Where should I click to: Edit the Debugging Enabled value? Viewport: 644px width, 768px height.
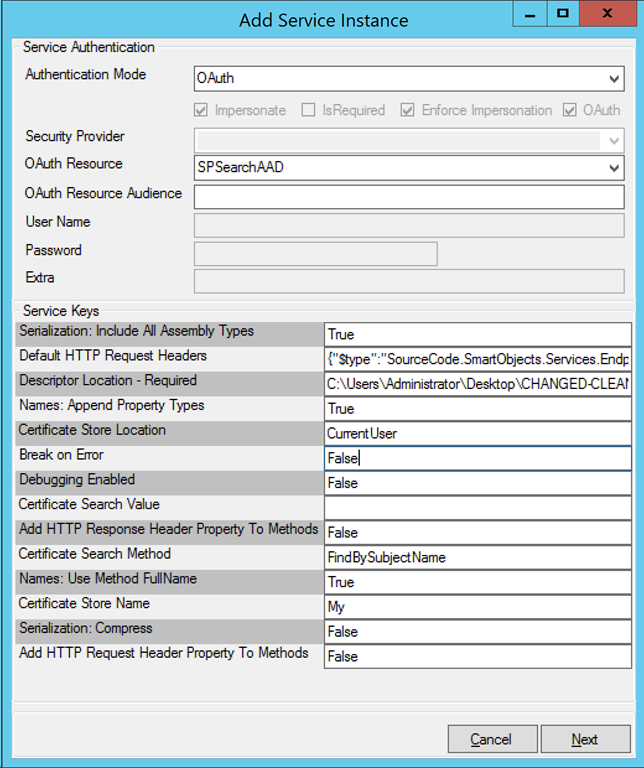[477, 483]
